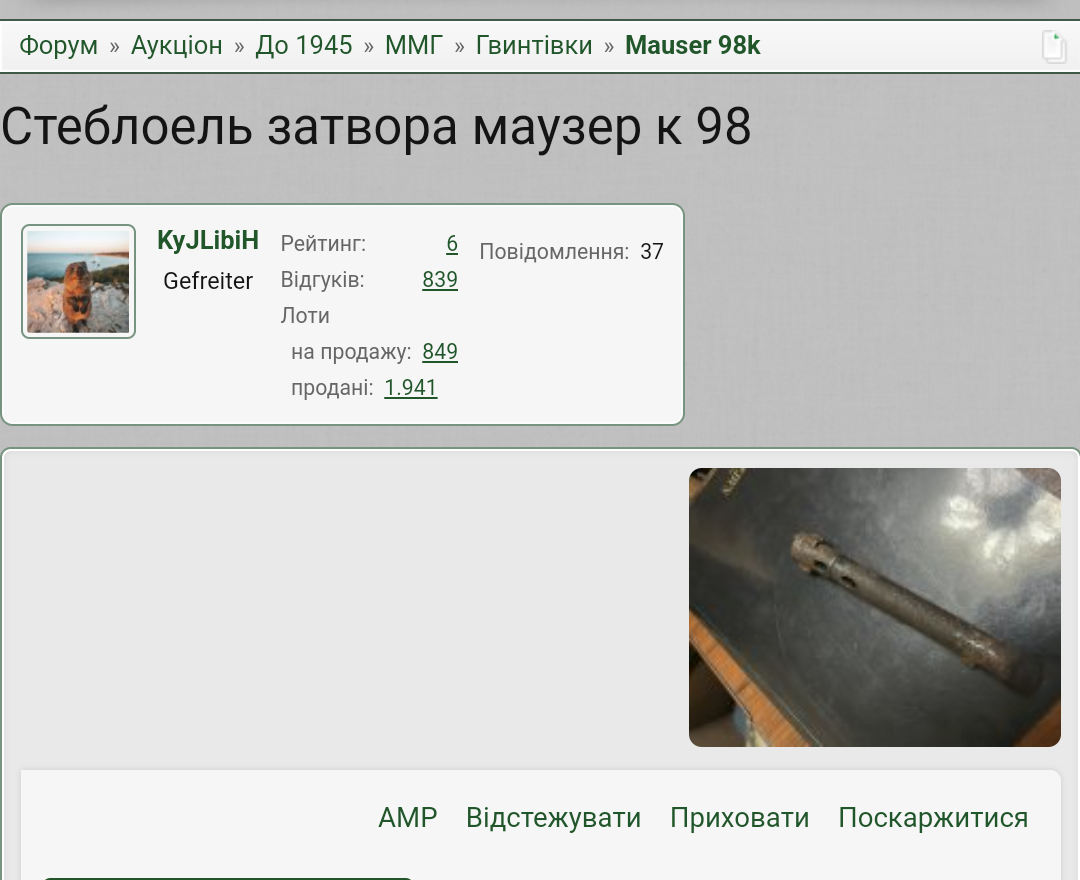Open the До 1945 breadcrumb category
The width and height of the screenshot is (1080, 880).
304,45
